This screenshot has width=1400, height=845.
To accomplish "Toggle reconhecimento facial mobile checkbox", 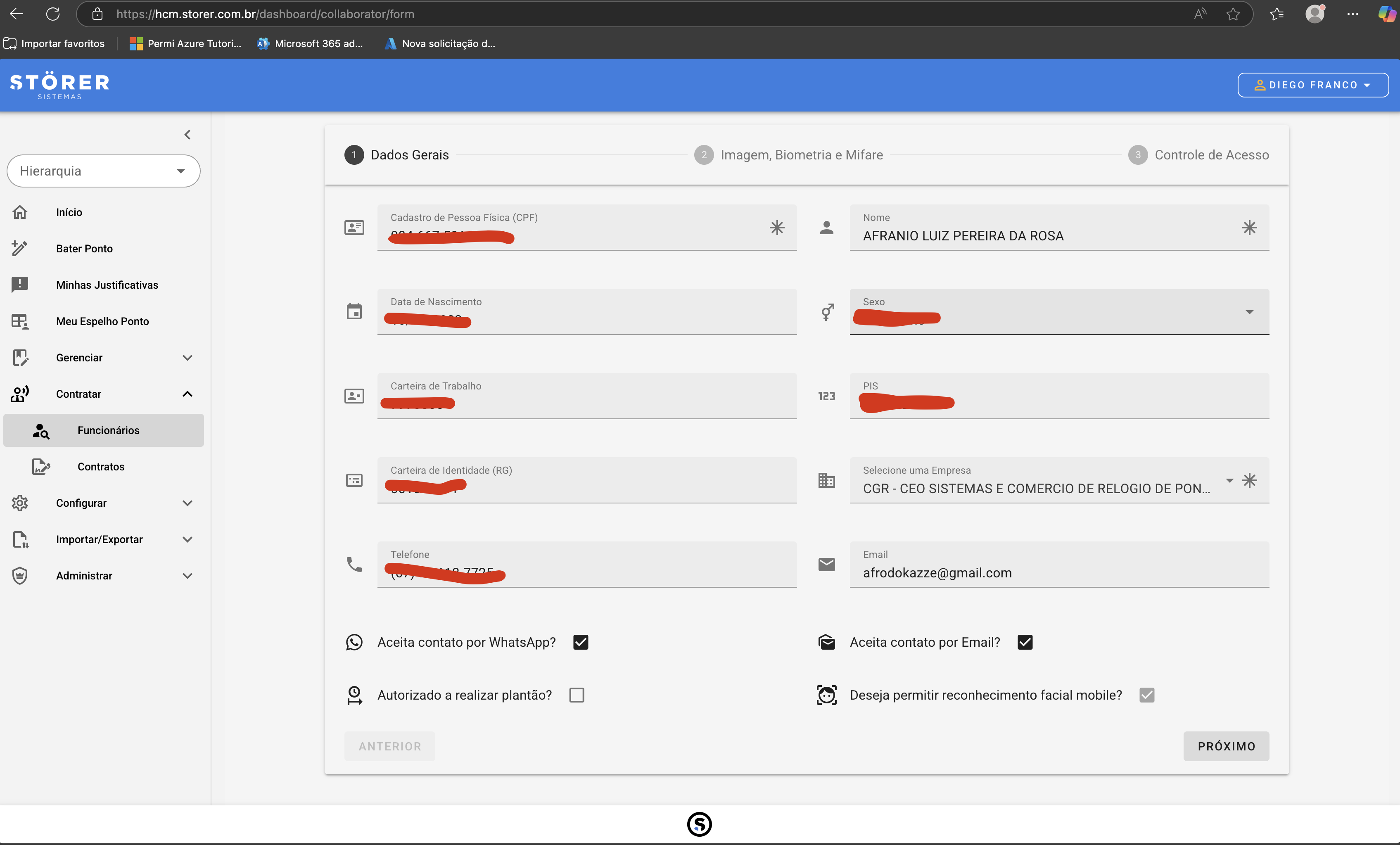I will point(1146,695).
